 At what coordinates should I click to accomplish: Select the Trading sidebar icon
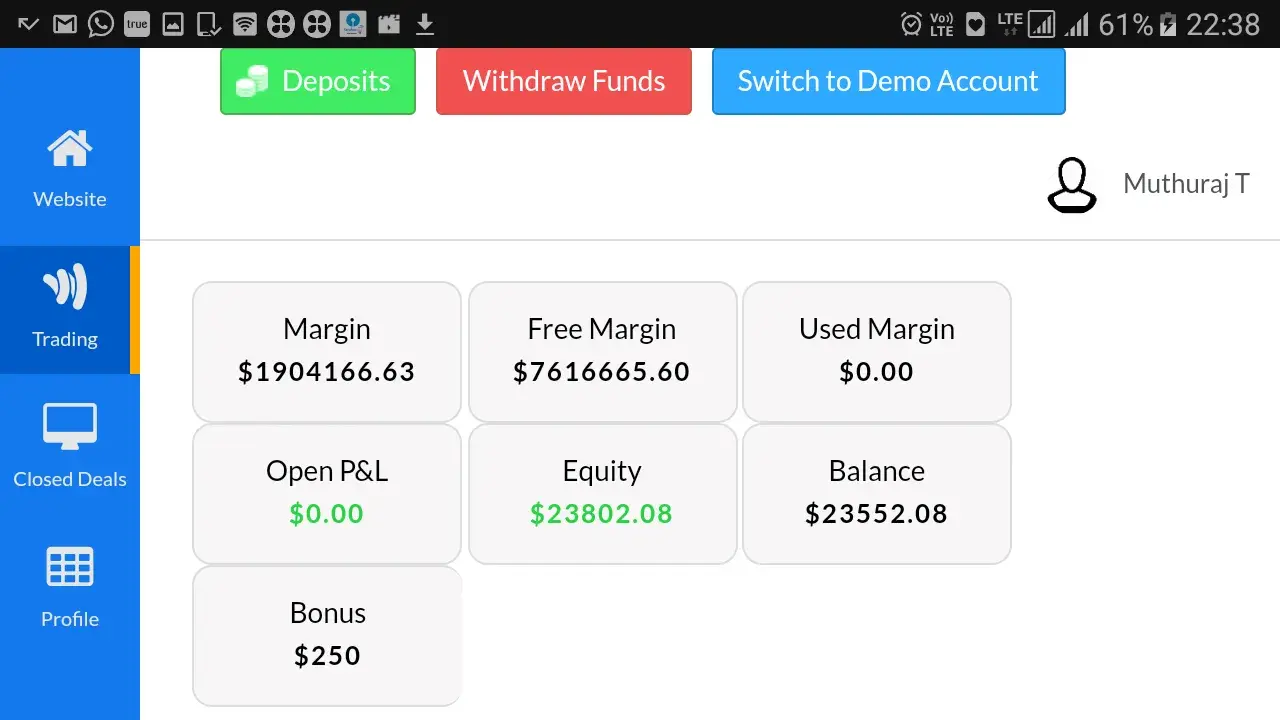click(65, 288)
